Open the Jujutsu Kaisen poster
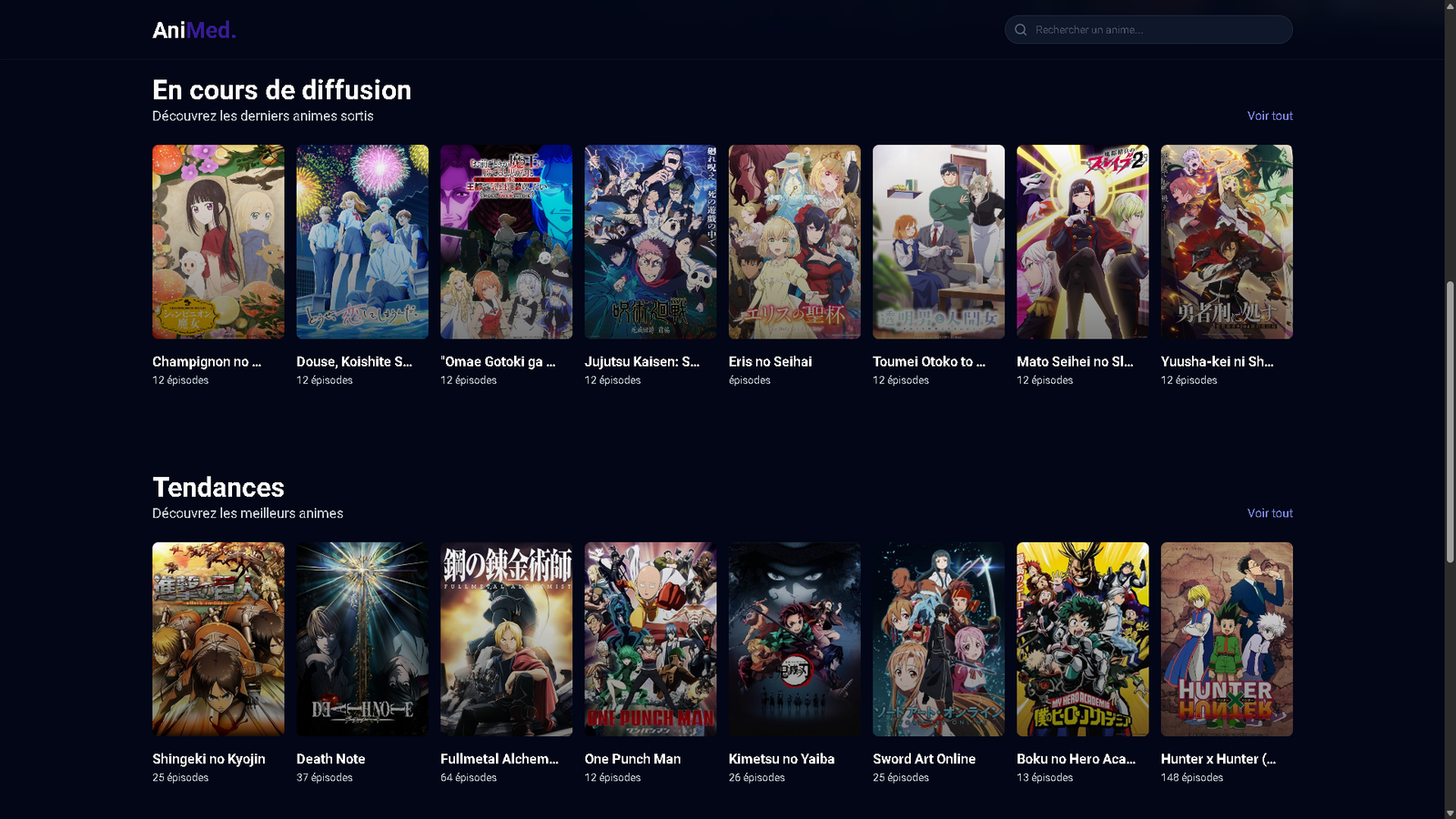Screen dimensions: 1456x819 pos(650,242)
